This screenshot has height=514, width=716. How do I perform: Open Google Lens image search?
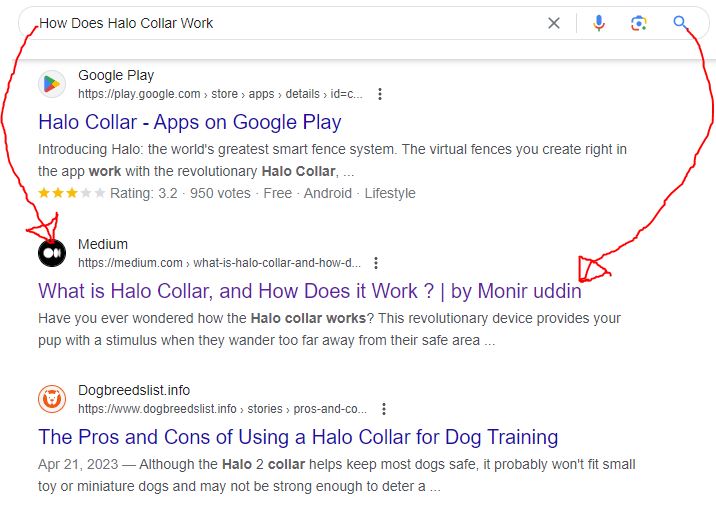click(x=639, y=23)
